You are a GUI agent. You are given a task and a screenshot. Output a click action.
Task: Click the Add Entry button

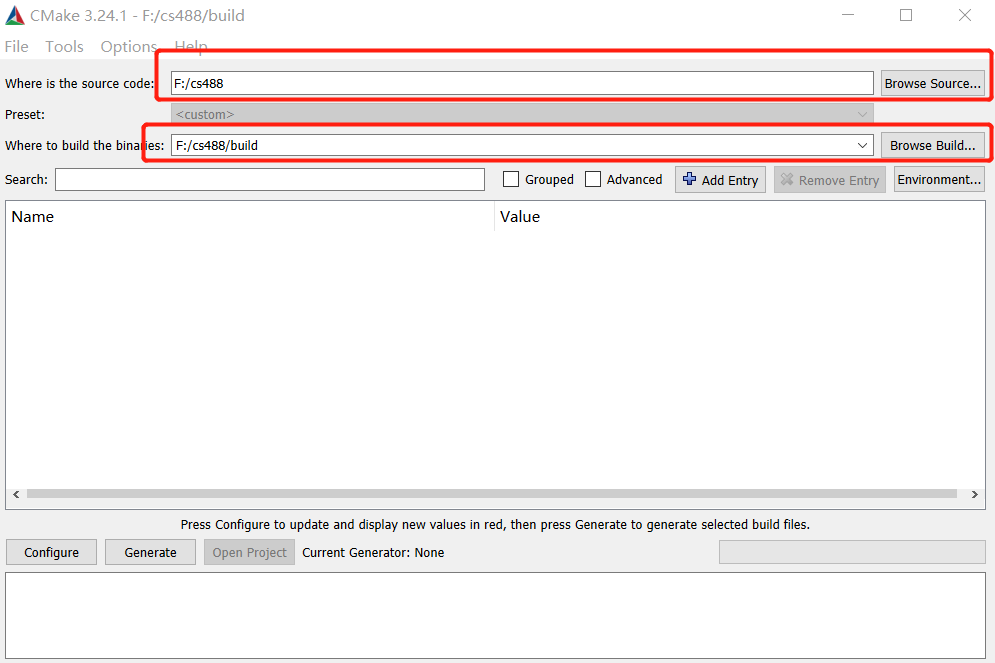(720, 180)
